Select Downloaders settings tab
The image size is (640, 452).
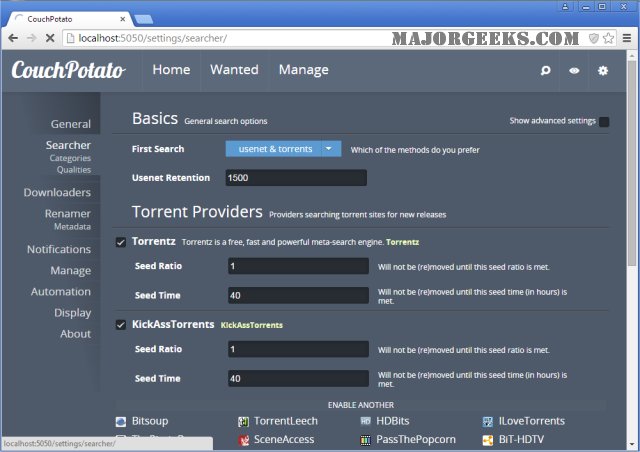tap(57, 193)
